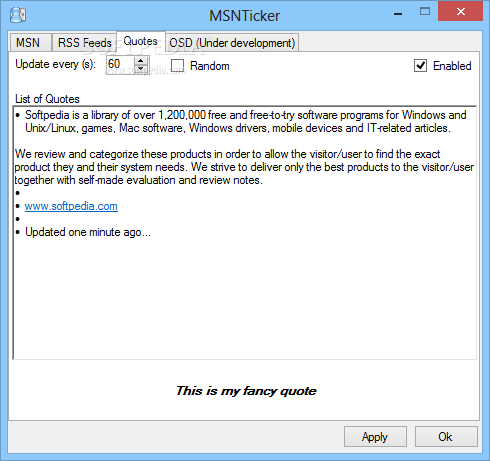Switch to the MSN tab
This screenshot has height=461, width=490.
[x=30, y=43]
